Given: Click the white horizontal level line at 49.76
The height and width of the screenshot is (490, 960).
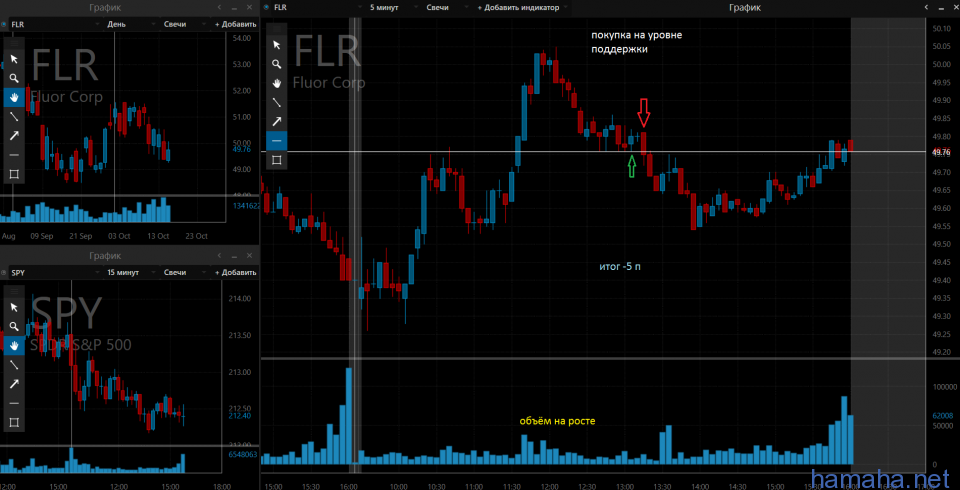Looking at the screenshot, I should (x=594, y=151).
